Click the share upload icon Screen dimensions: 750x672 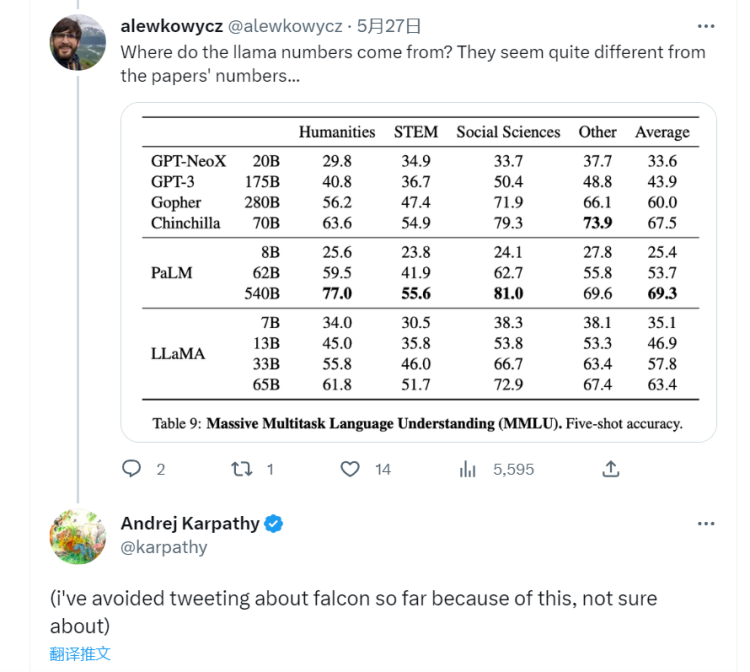click(x=610, y=469)
